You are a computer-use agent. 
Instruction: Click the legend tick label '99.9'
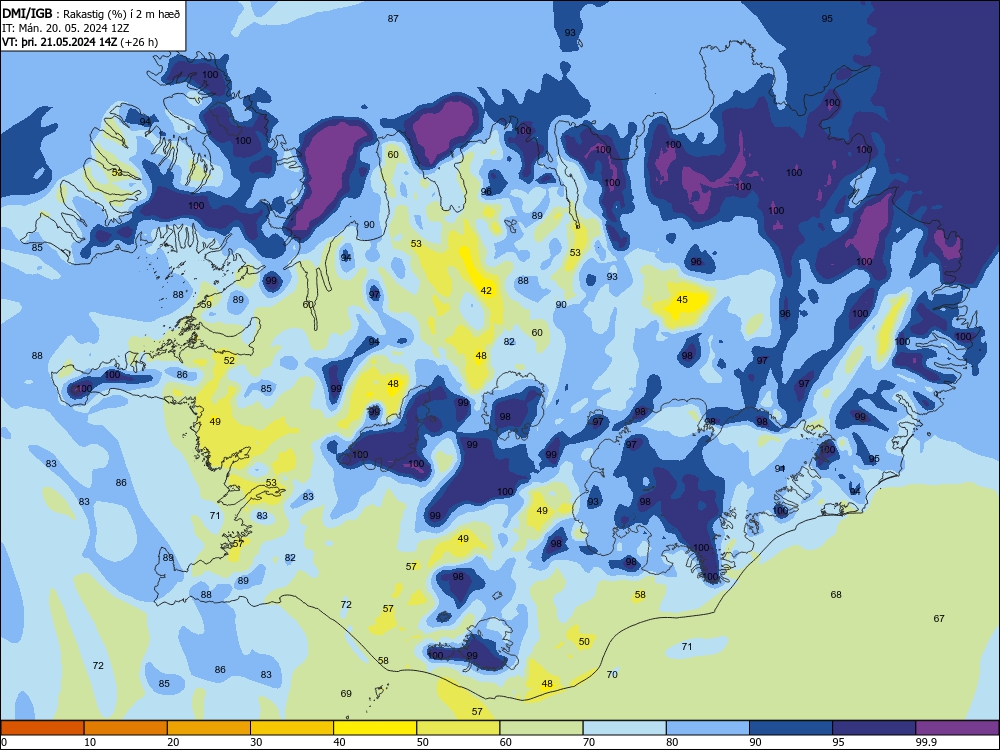pyautogui.click(x=926, y=742)
